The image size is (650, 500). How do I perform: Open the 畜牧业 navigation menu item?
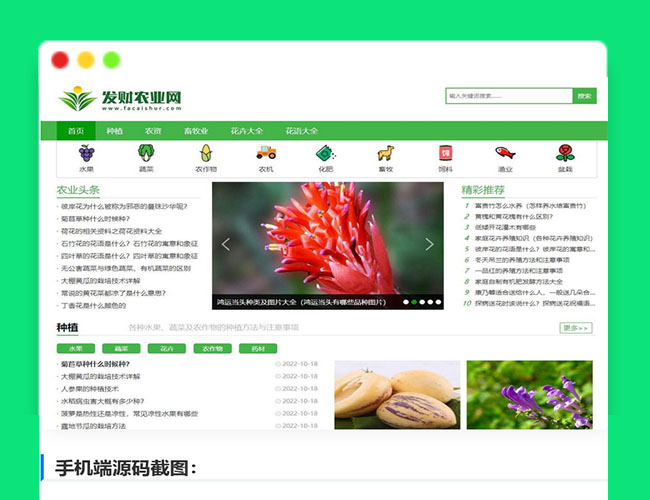pyautogui.click(x=196, y=131)
